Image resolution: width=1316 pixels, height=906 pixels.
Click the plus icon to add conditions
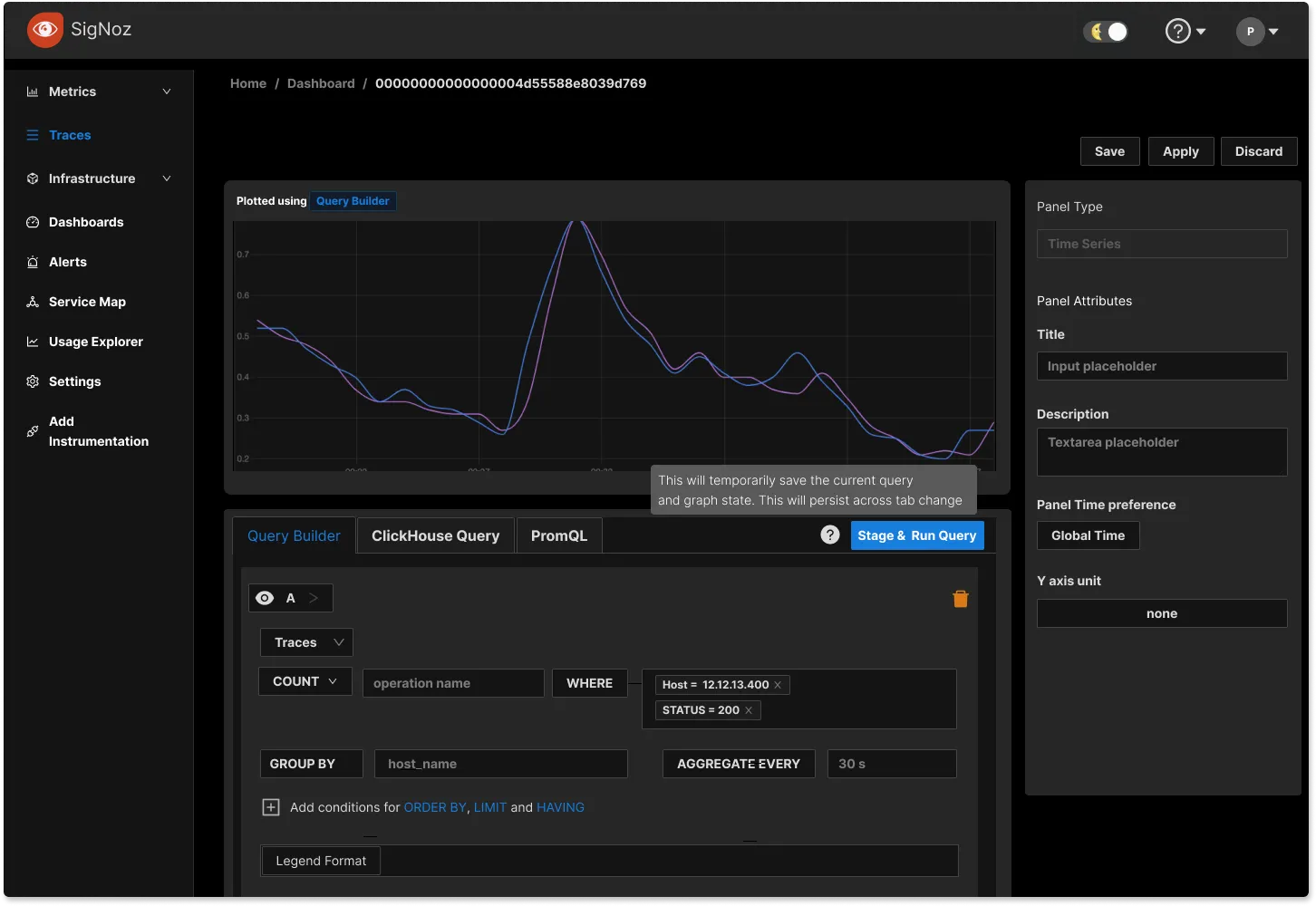pos(271,807)
